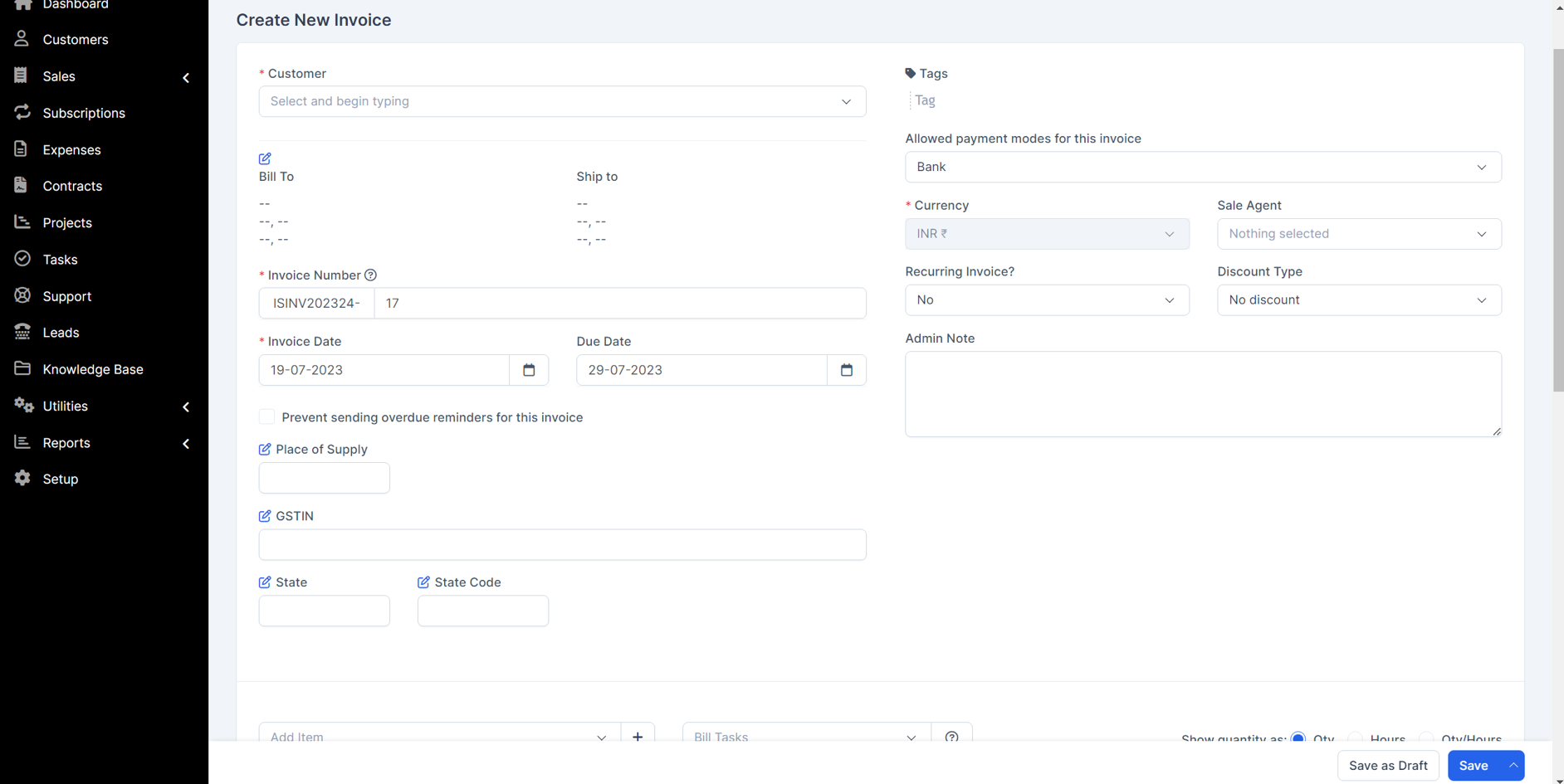
Task: Click the Place of Supply input field
Action: (x=324, y=478)
